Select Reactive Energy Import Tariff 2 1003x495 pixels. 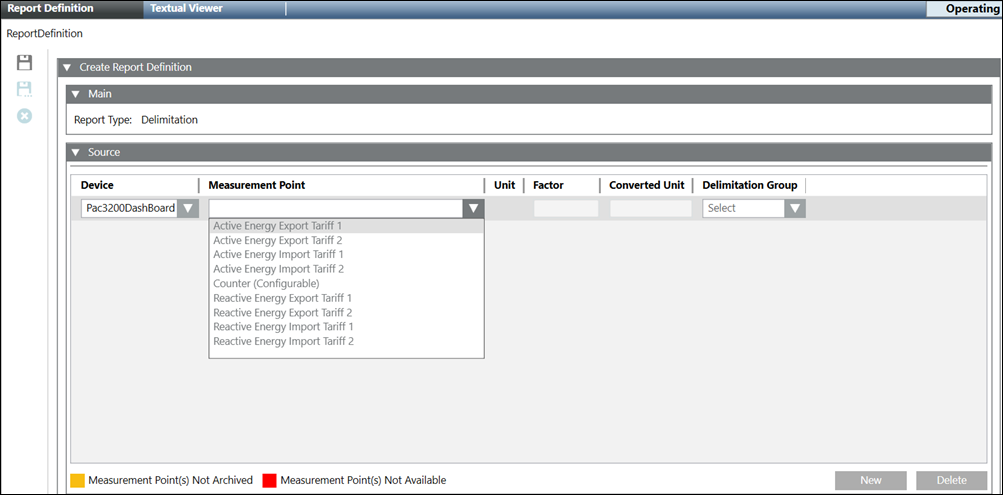click(283, 341)
